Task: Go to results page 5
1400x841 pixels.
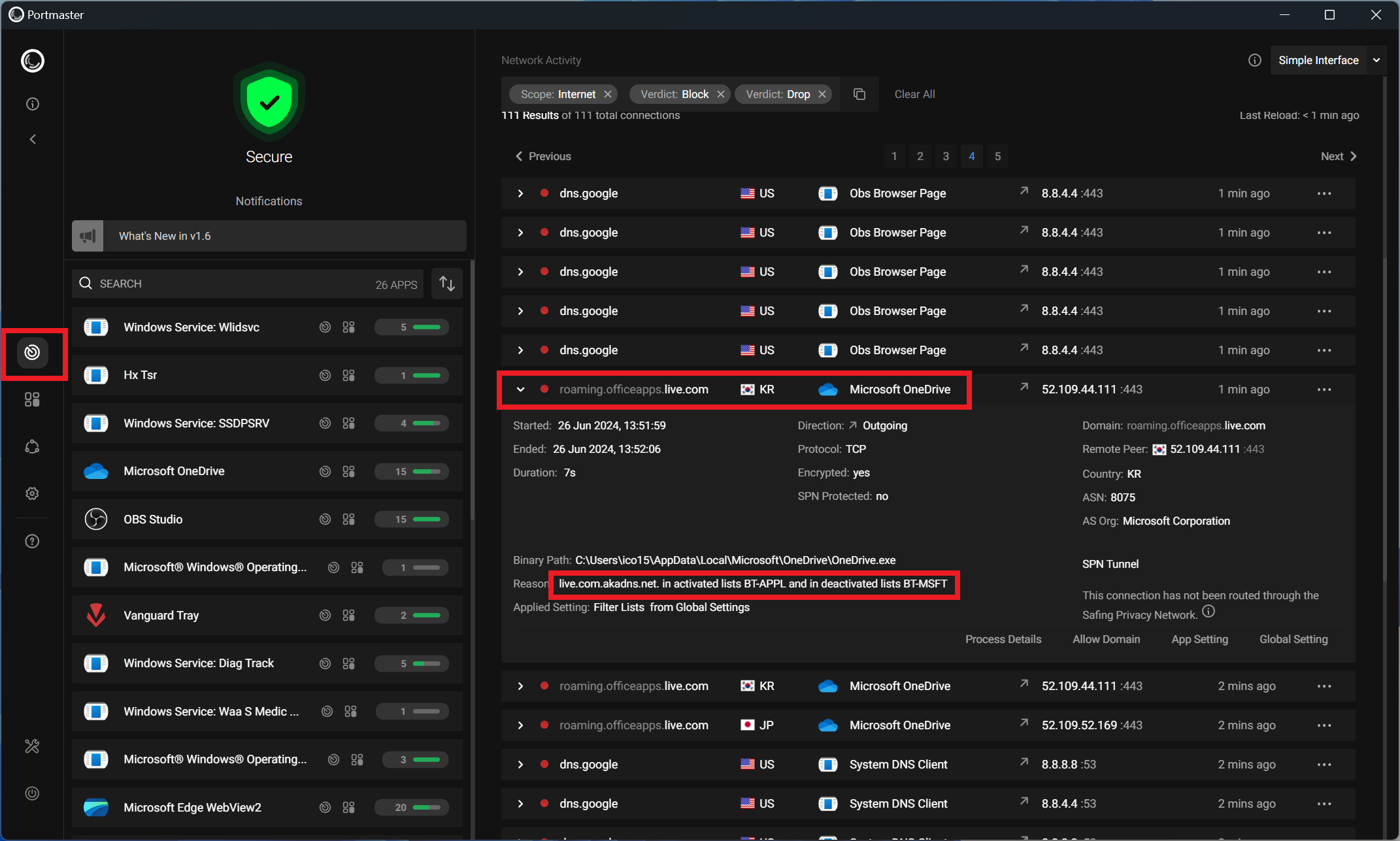Action: tap(997, 156)
